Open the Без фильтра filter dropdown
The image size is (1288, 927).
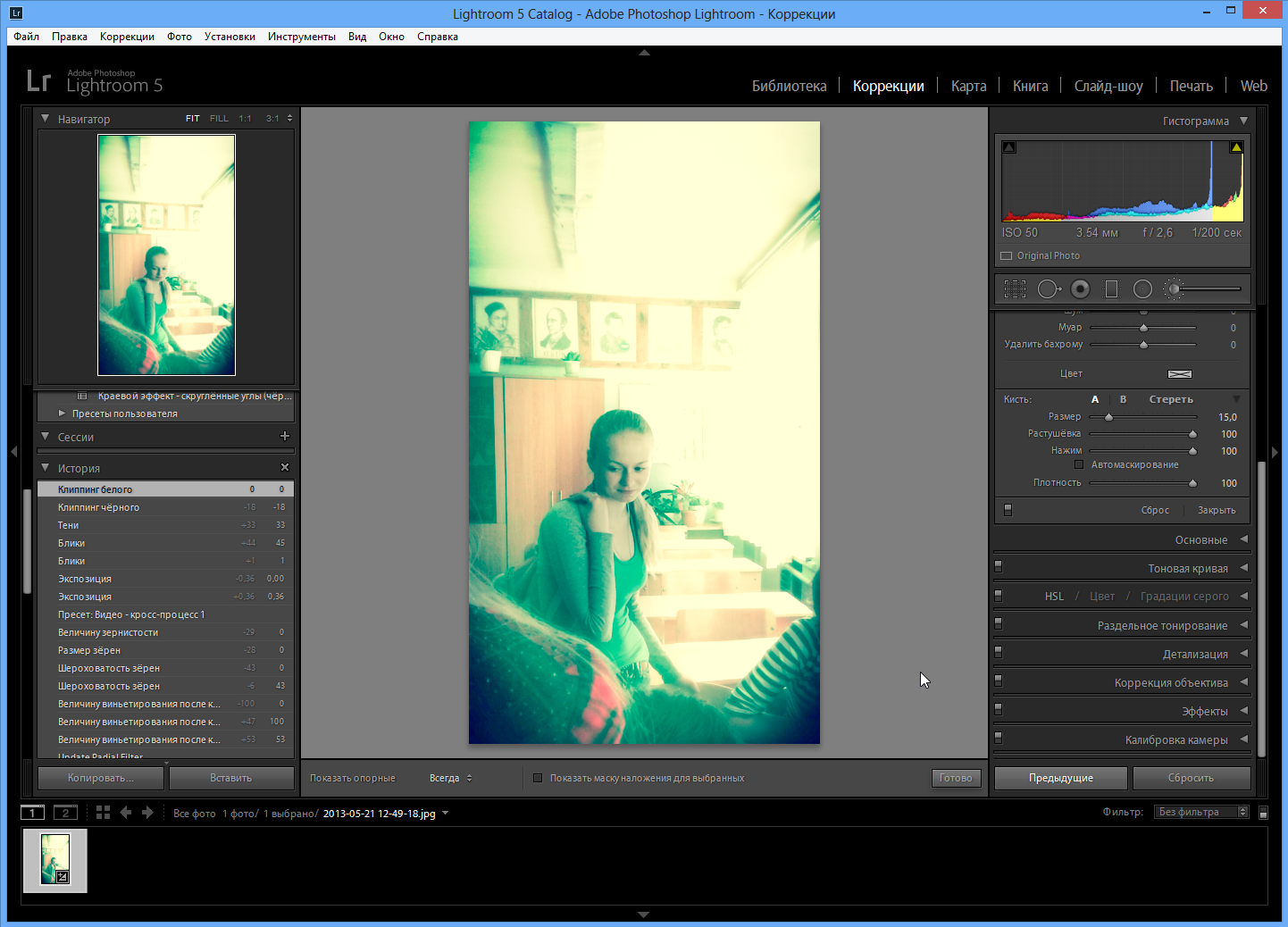(1202, 812)
